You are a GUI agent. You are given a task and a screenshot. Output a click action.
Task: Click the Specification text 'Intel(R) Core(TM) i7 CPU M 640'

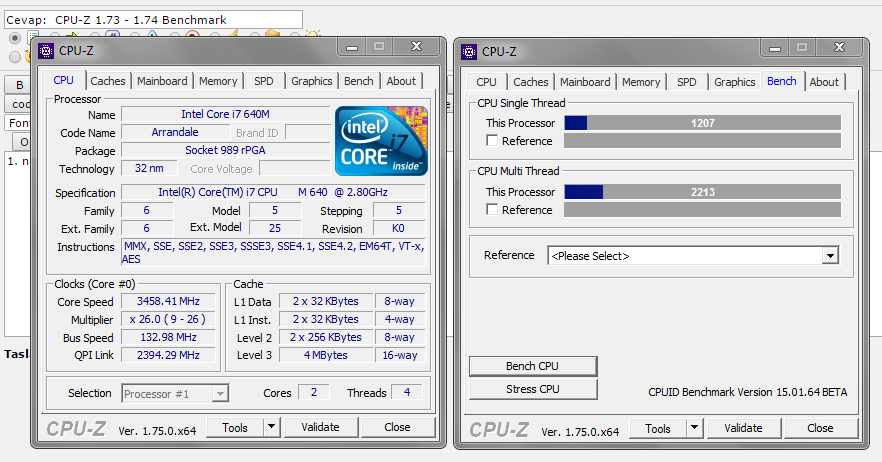pos(273,192)
